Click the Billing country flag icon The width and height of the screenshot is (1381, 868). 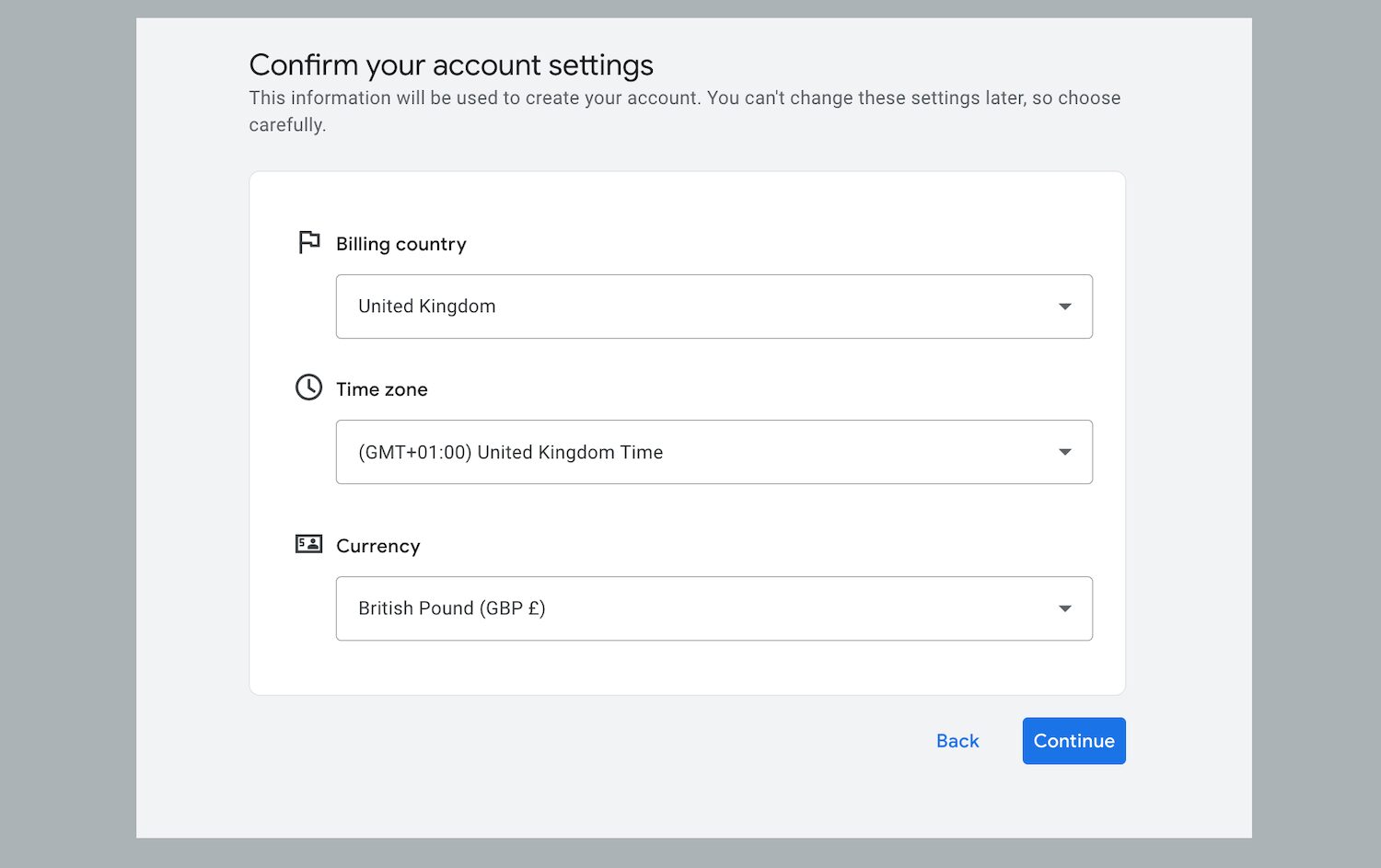(x=309, y=242)
